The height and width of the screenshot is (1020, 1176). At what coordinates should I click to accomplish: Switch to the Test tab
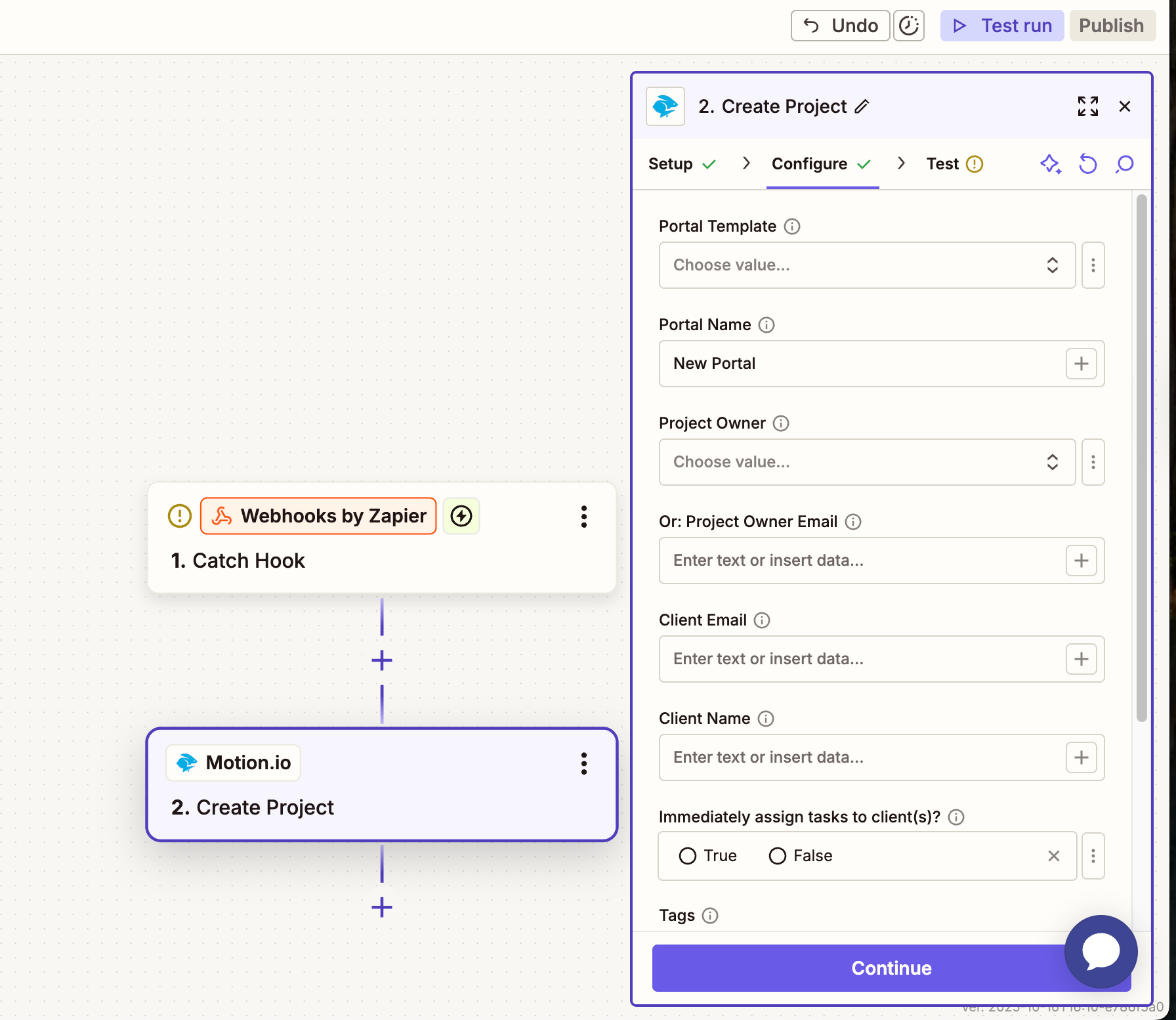pos(955,164)
